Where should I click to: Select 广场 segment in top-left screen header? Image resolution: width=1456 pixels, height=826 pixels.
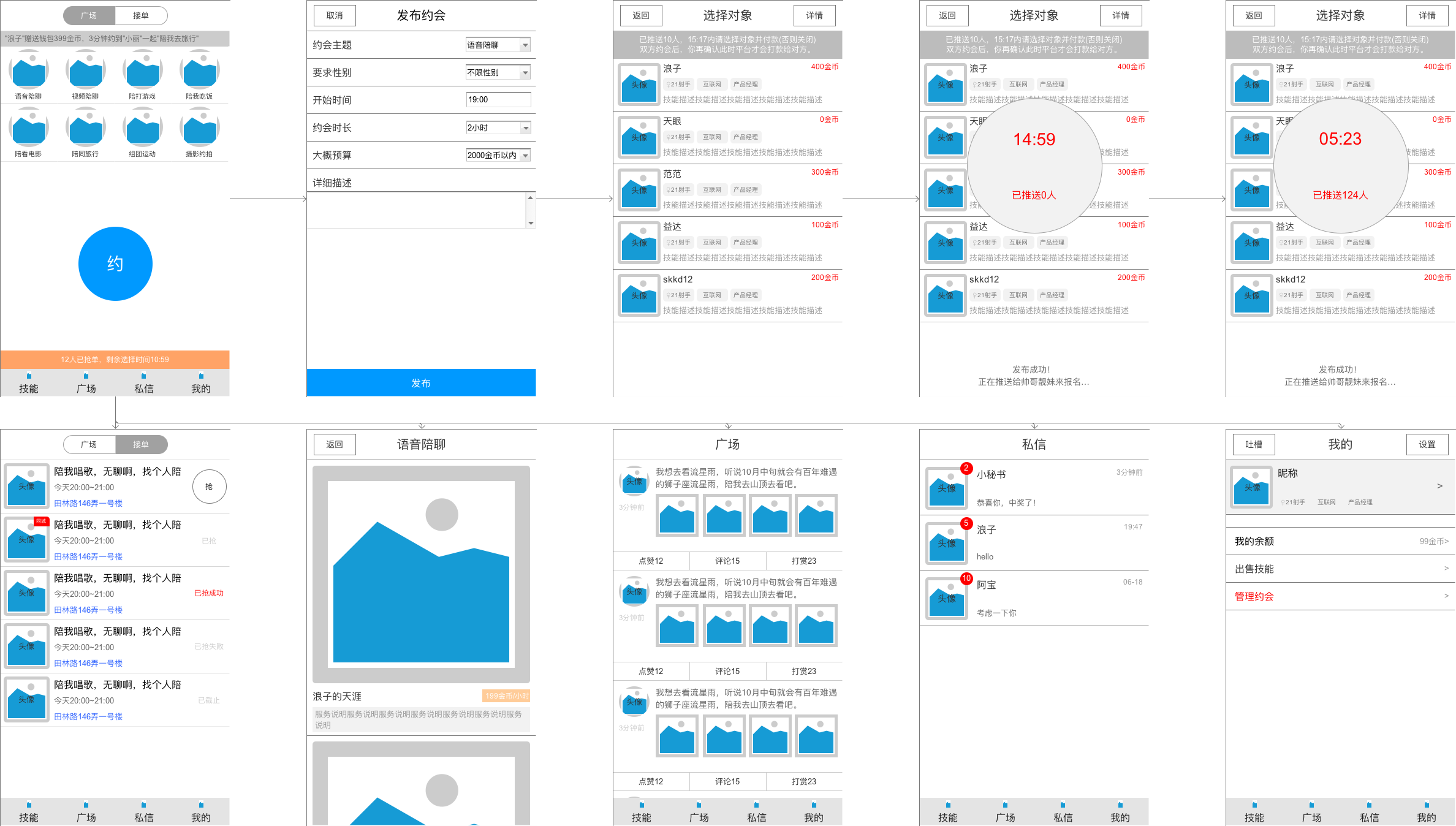tap(89, 15)
